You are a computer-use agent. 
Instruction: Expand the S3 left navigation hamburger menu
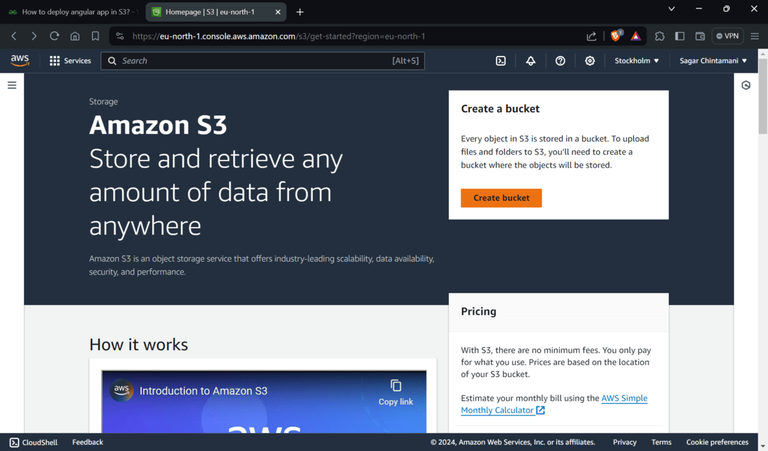pyautogui.click(x=12, y=85)
